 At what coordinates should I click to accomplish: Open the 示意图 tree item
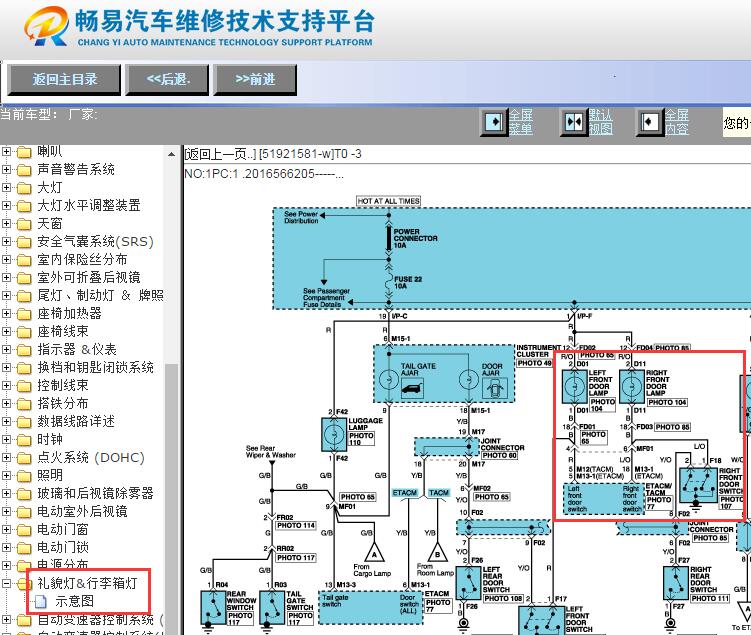click(x=74, y=601)
